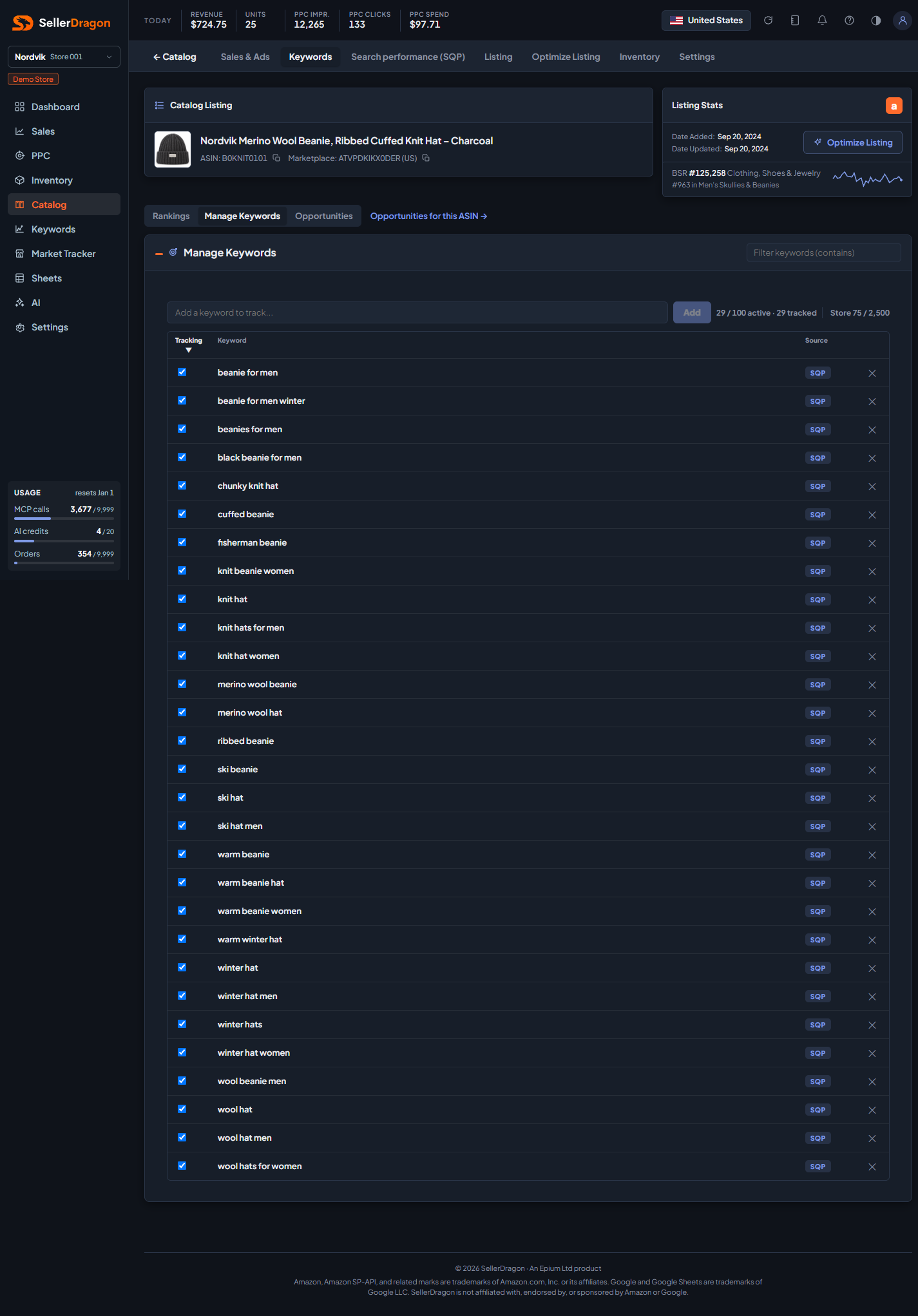Open the notifications bell

click(x=822, y=21)
